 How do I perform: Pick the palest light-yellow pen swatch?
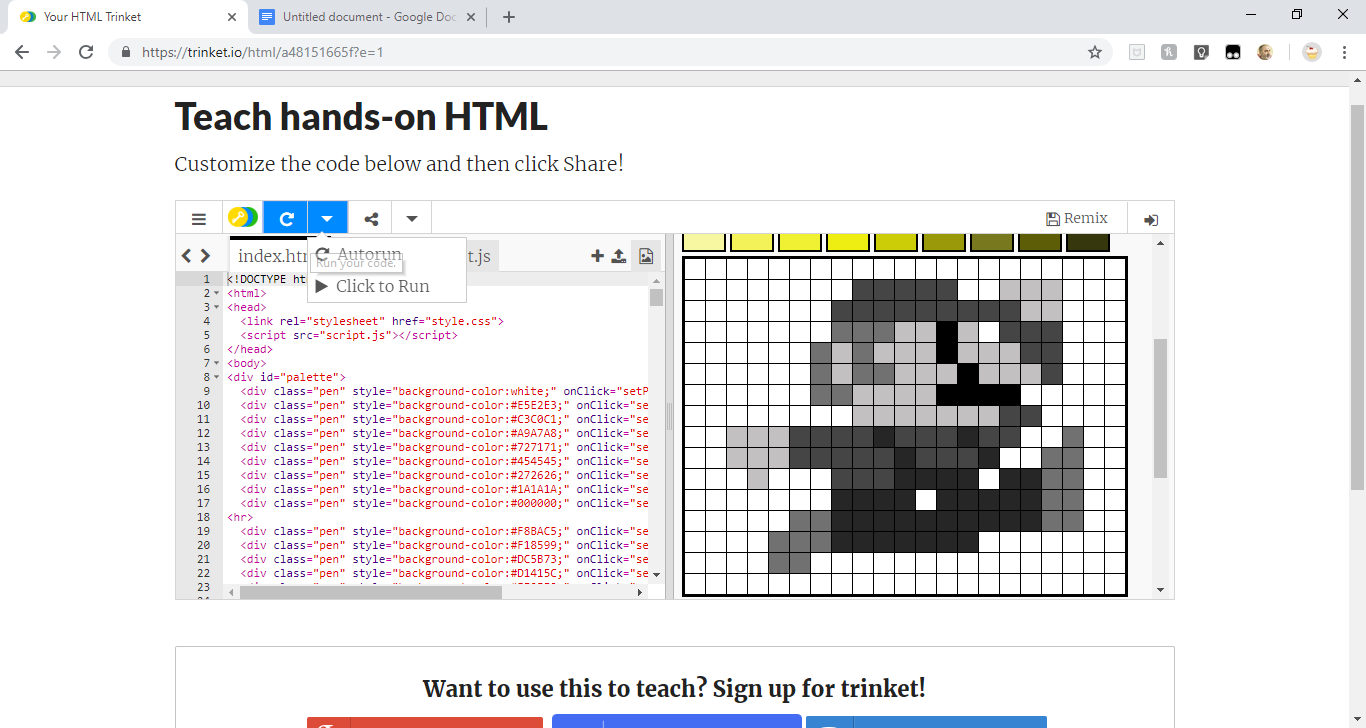[703, 243]
